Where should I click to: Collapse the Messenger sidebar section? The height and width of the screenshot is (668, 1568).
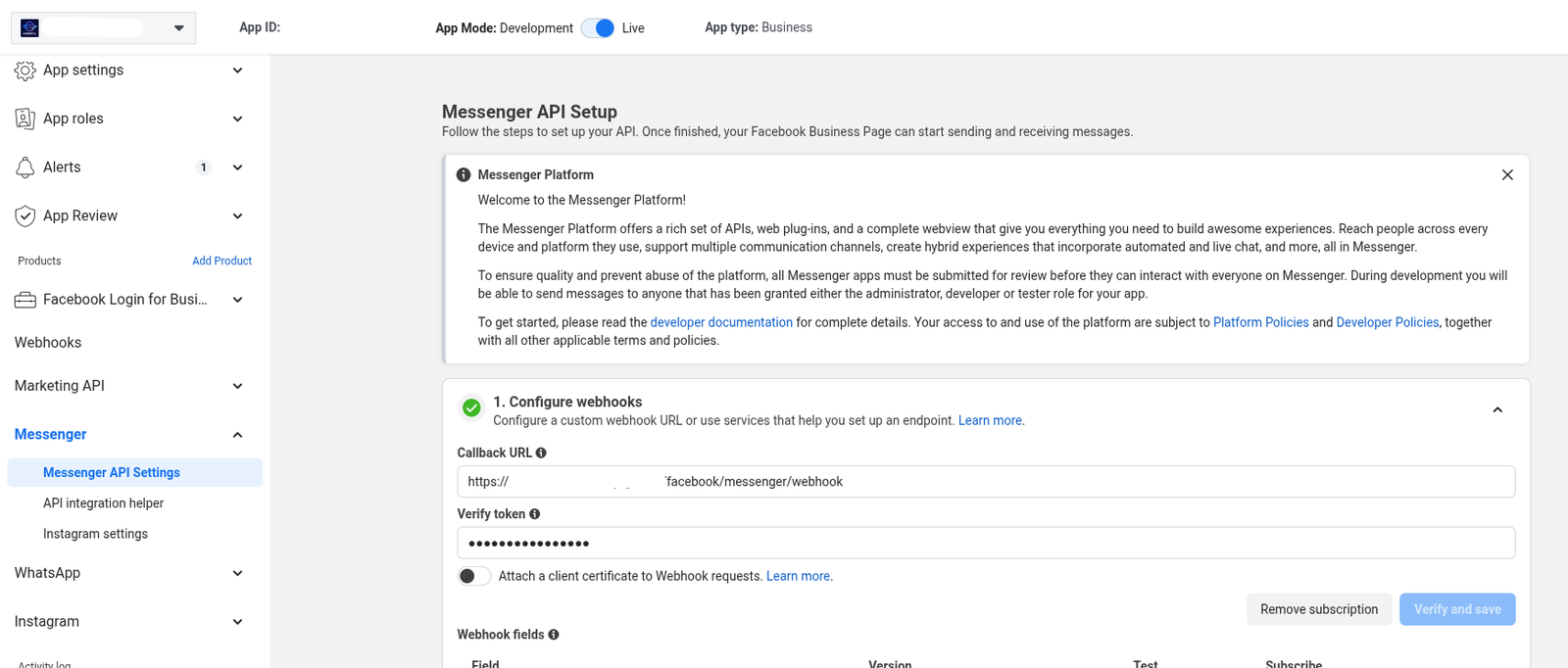coord(237,435)
